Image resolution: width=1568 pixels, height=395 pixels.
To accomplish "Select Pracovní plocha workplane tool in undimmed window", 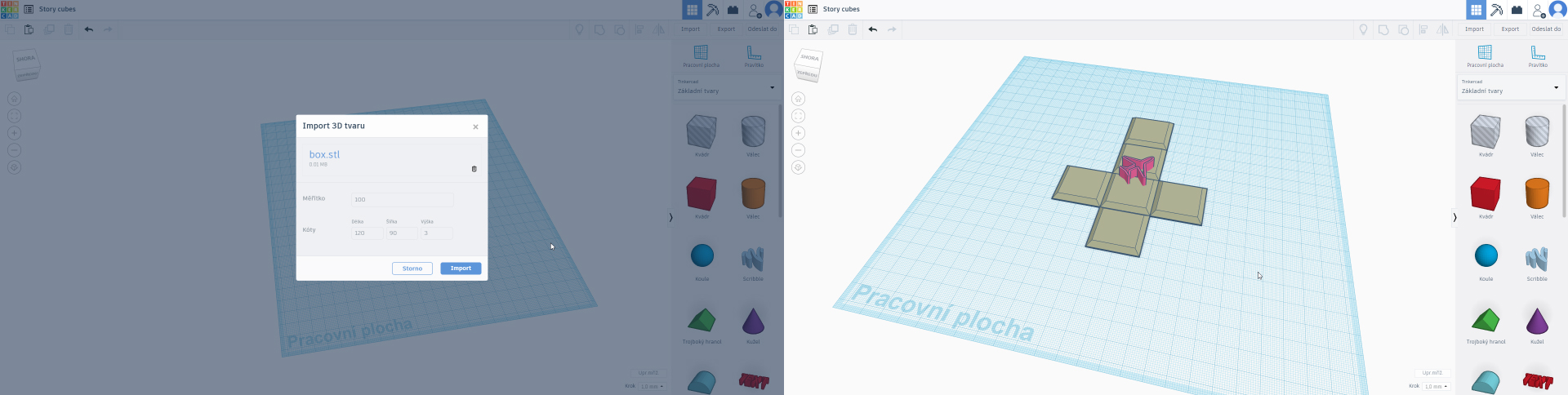I will [1485, 55].
